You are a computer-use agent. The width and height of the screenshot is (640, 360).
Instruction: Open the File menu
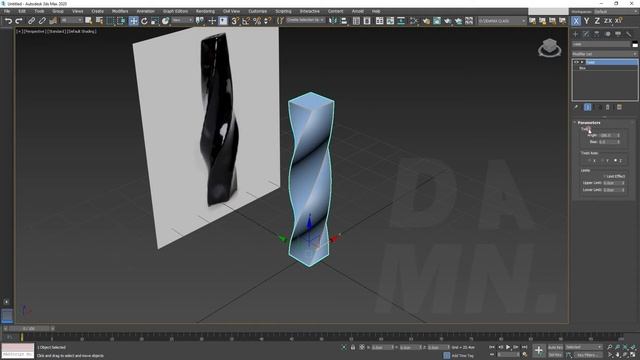7,11
